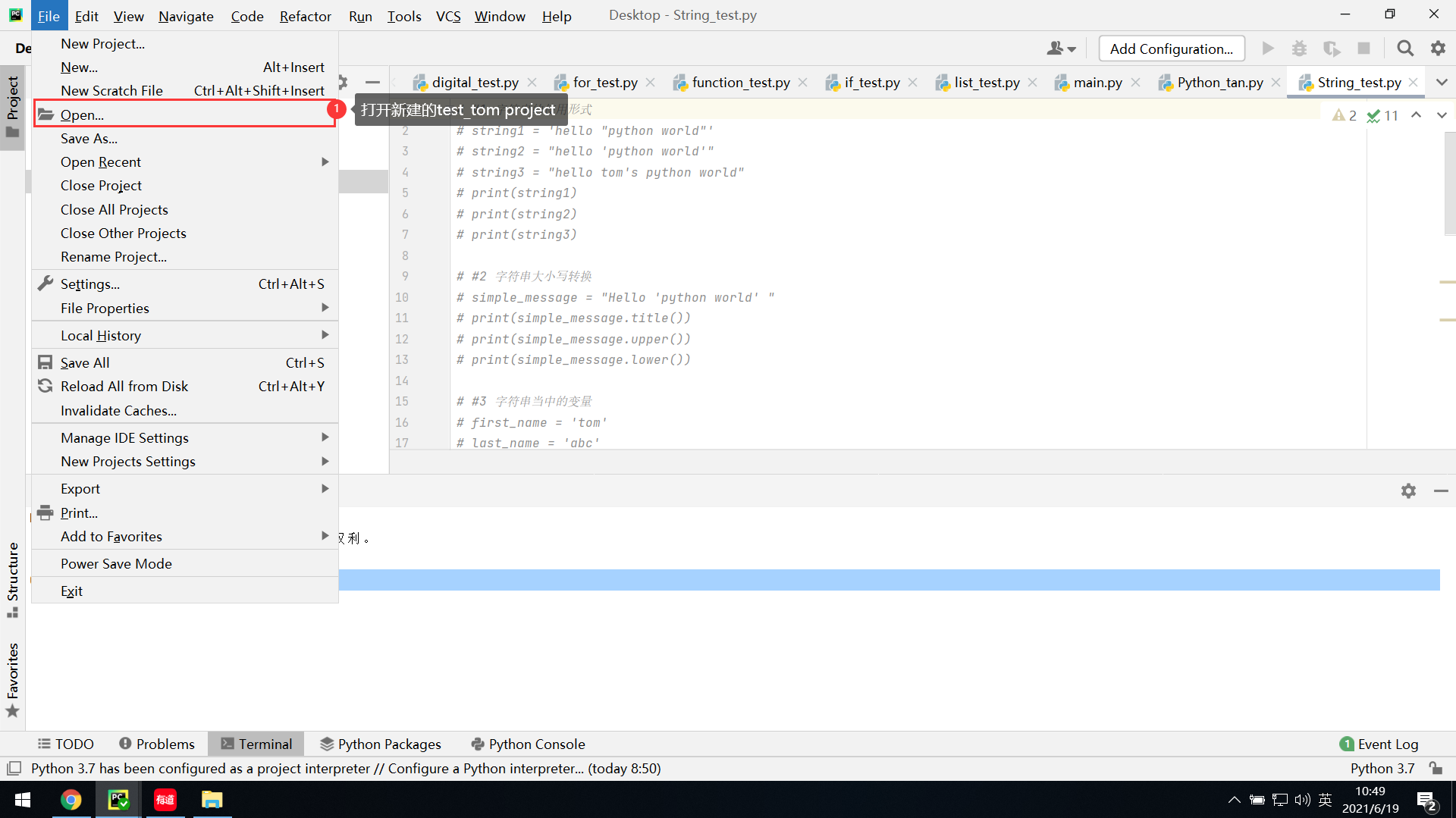Switch input language in the system tray

[x=1325, y=799]
